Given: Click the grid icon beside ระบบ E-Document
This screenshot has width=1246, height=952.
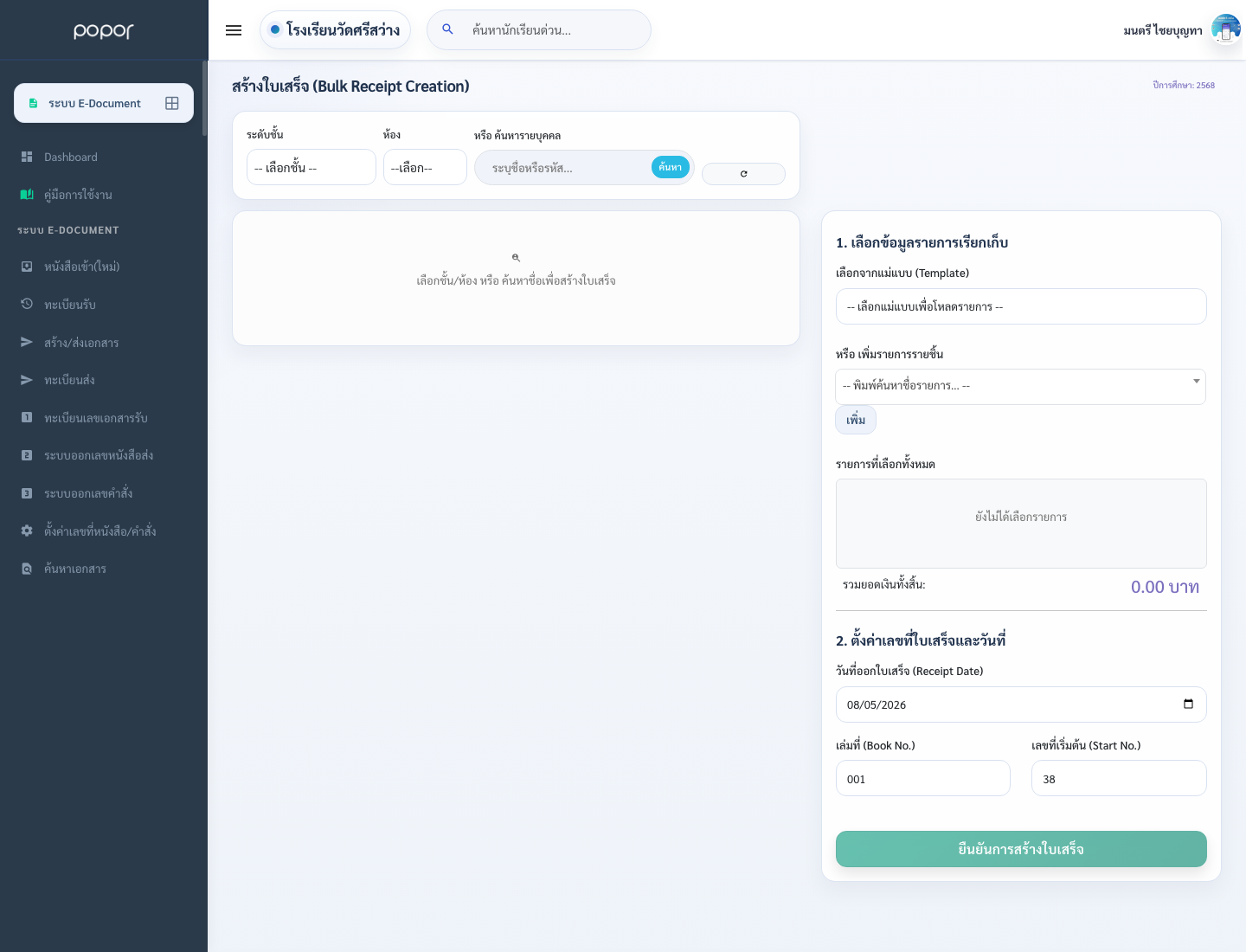Looking at the screenshot, I should point(172,103).
